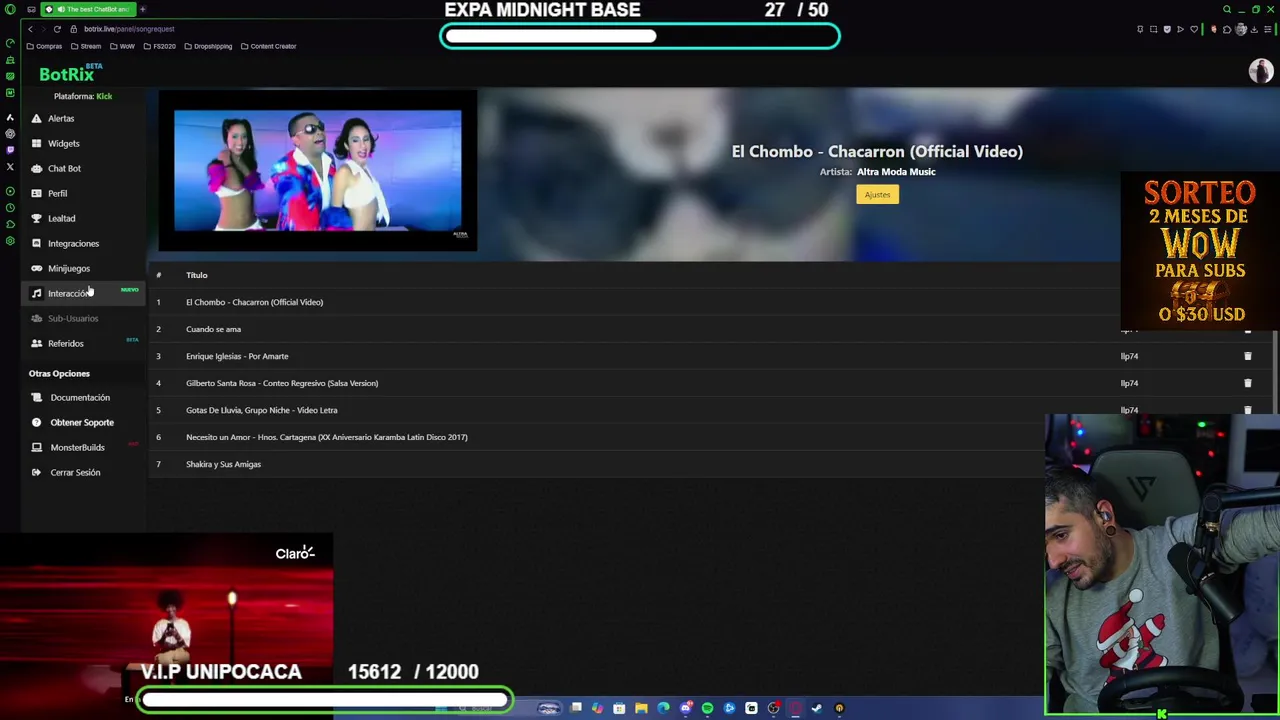Viewport: 1280px width, 720px height.
Task: Click the BotRix logo
Action: click(x=66, y=74)
